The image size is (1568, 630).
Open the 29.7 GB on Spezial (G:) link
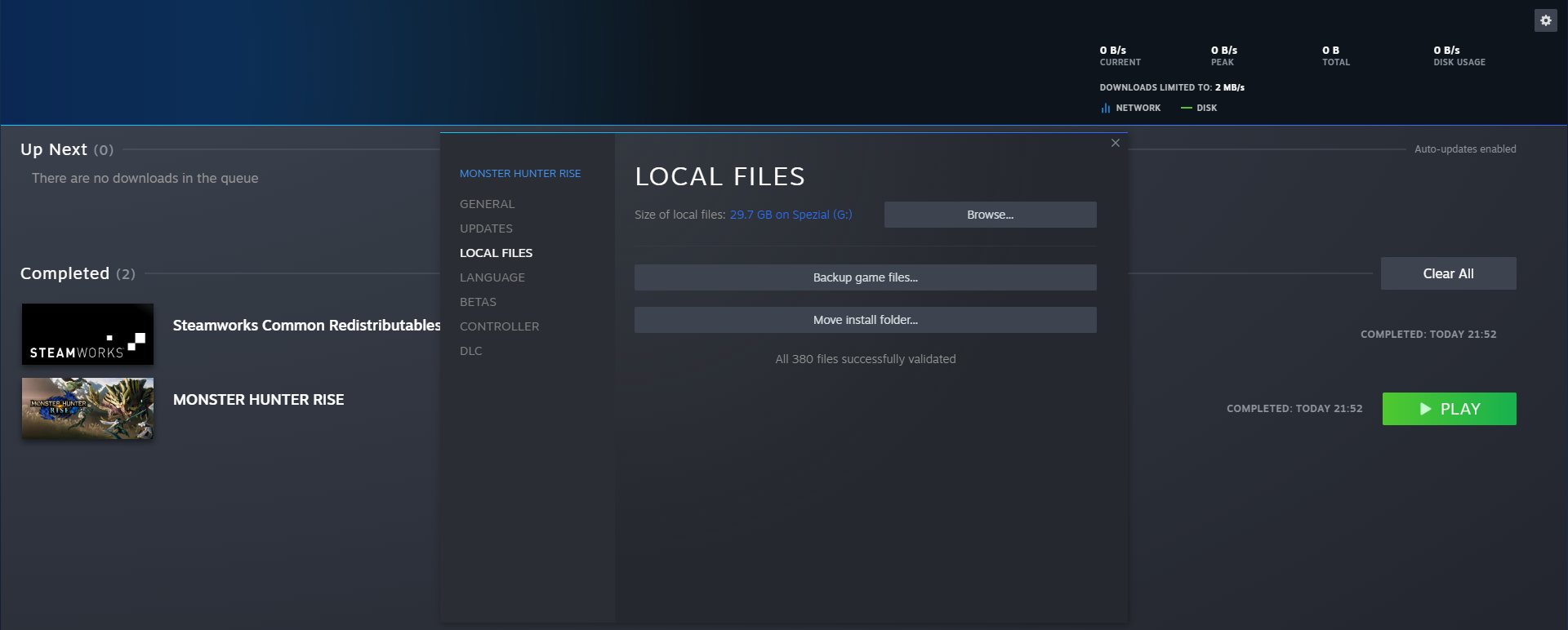coord(791,215)
